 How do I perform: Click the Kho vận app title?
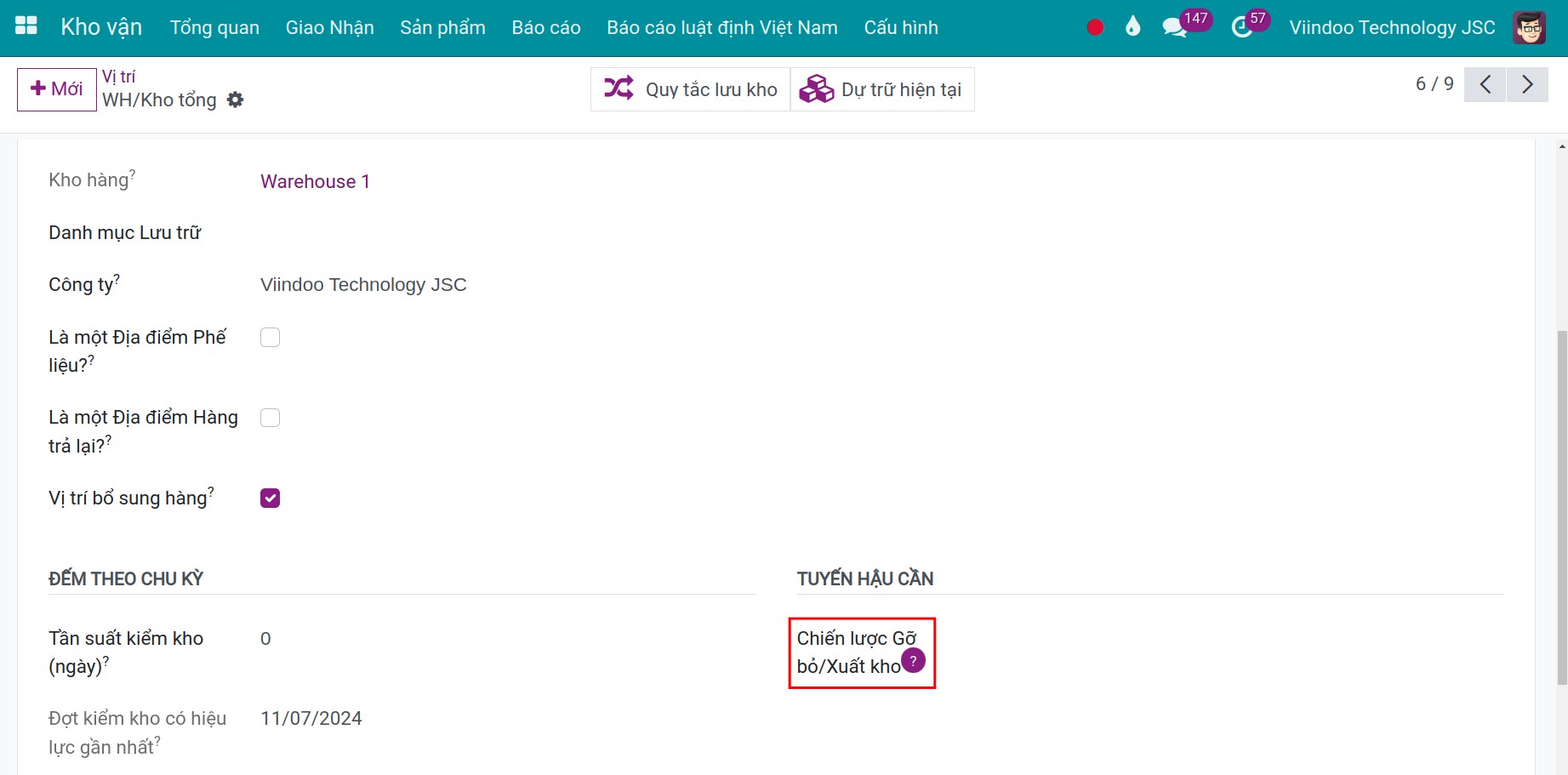[x=101, y=27]
